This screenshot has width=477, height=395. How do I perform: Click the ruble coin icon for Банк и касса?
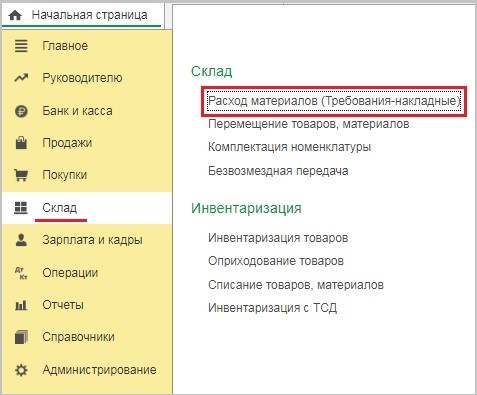(x=21, y=111)
